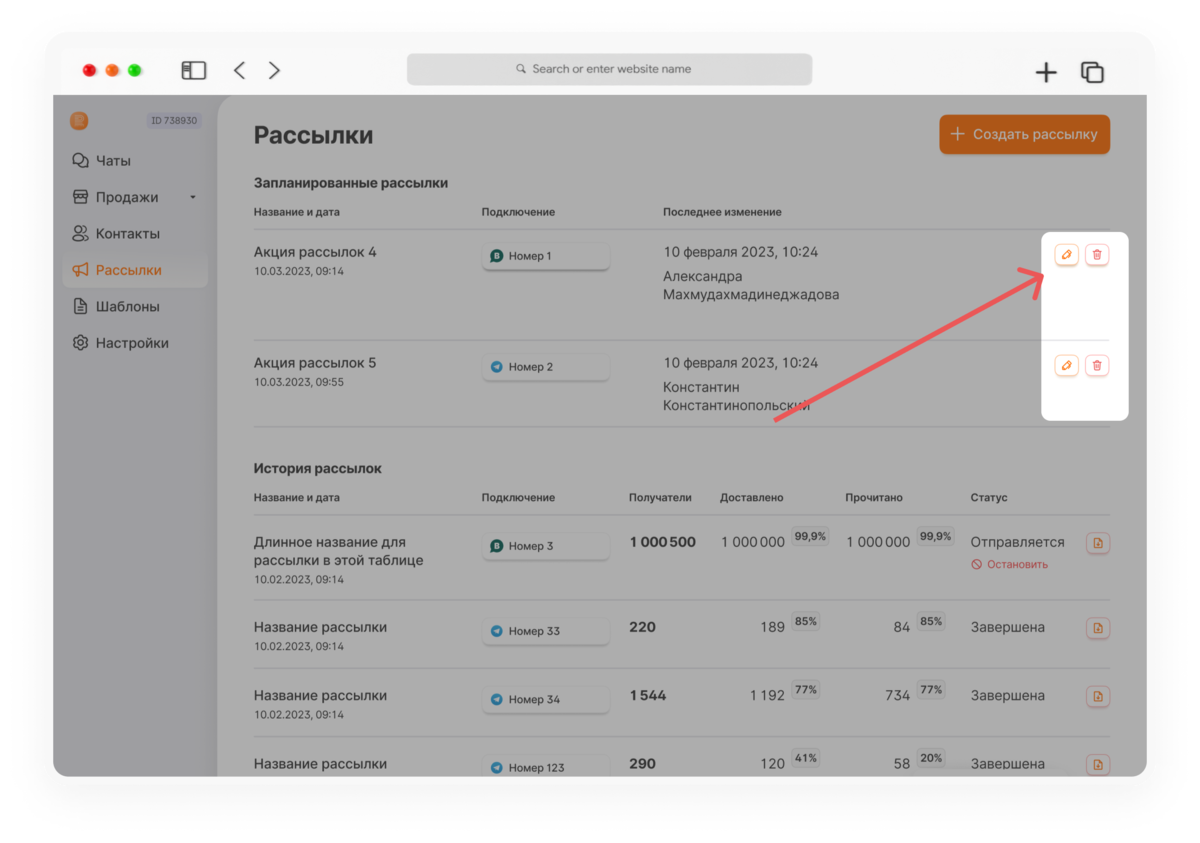Click the 85% delivered badge for Номер 33
Image resolution: width=1200 pixels, height=843 pixels.
click(806, 621)
